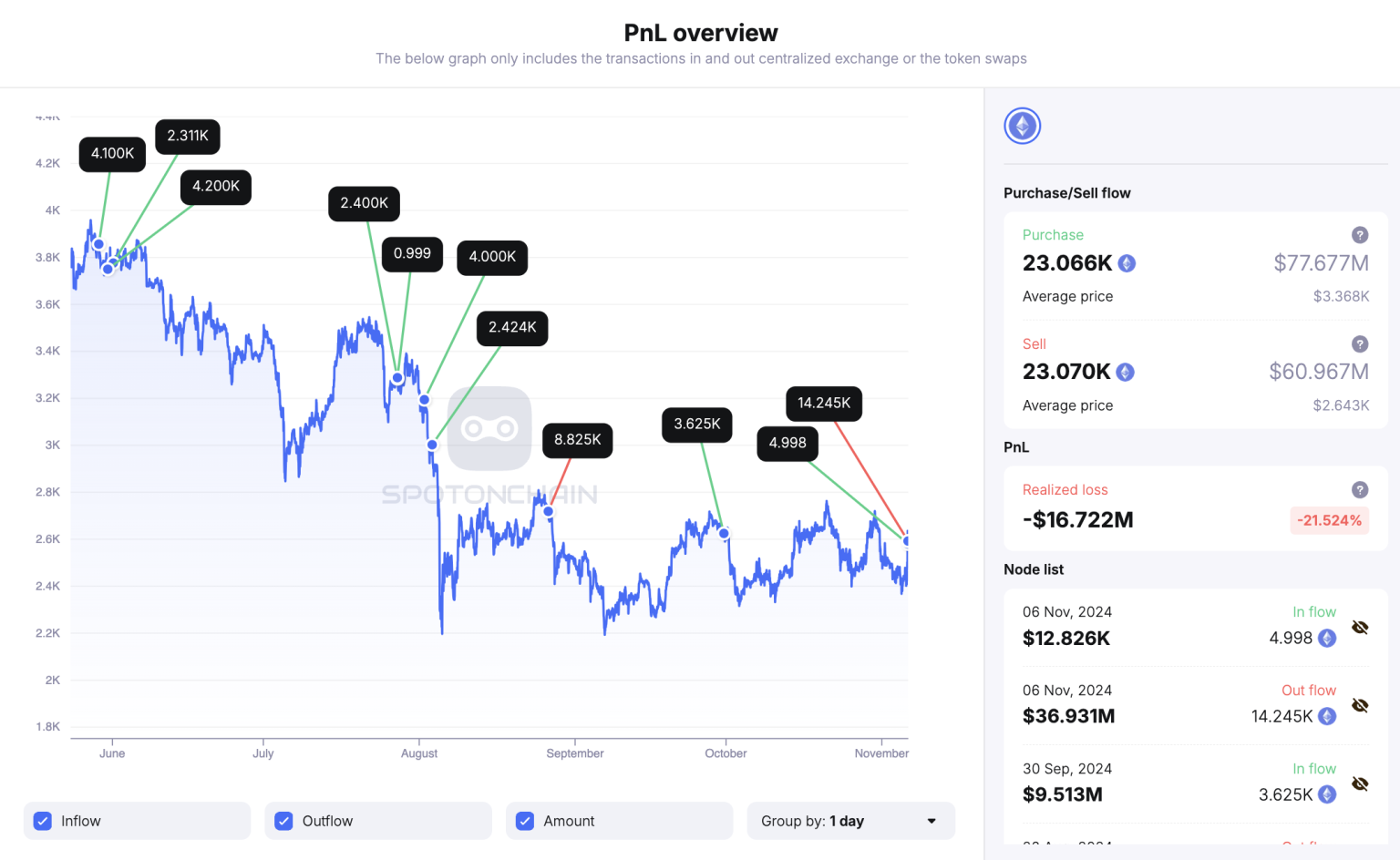Click the Ethereum token icon above Purchase/Sell flow
The image size is (1400, 860).
click(1022, 126)
